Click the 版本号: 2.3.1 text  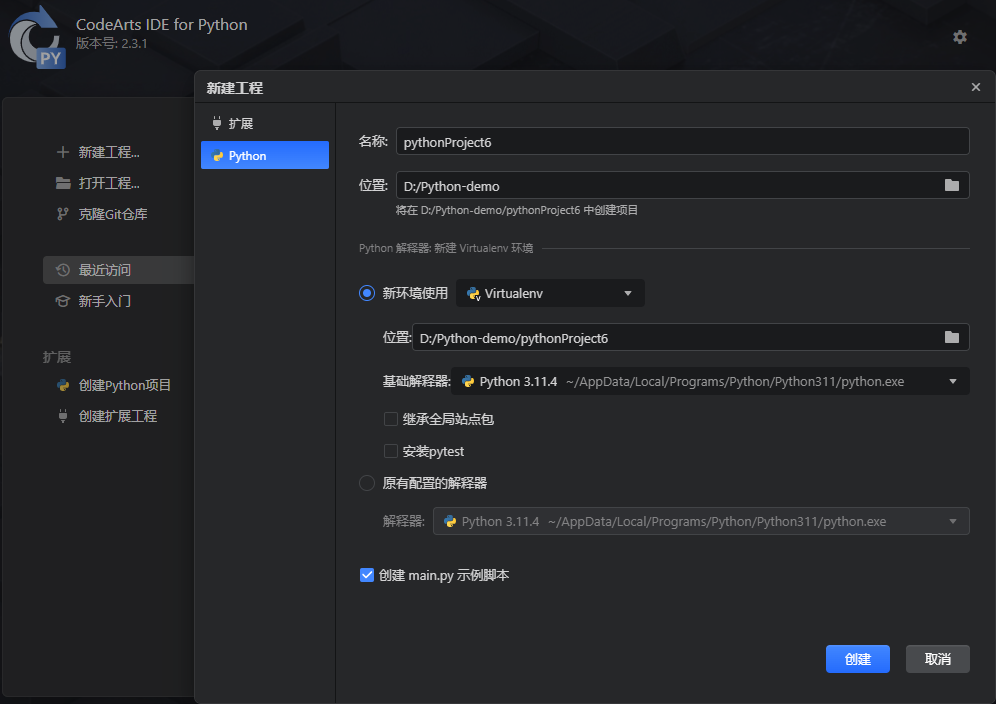112,43
